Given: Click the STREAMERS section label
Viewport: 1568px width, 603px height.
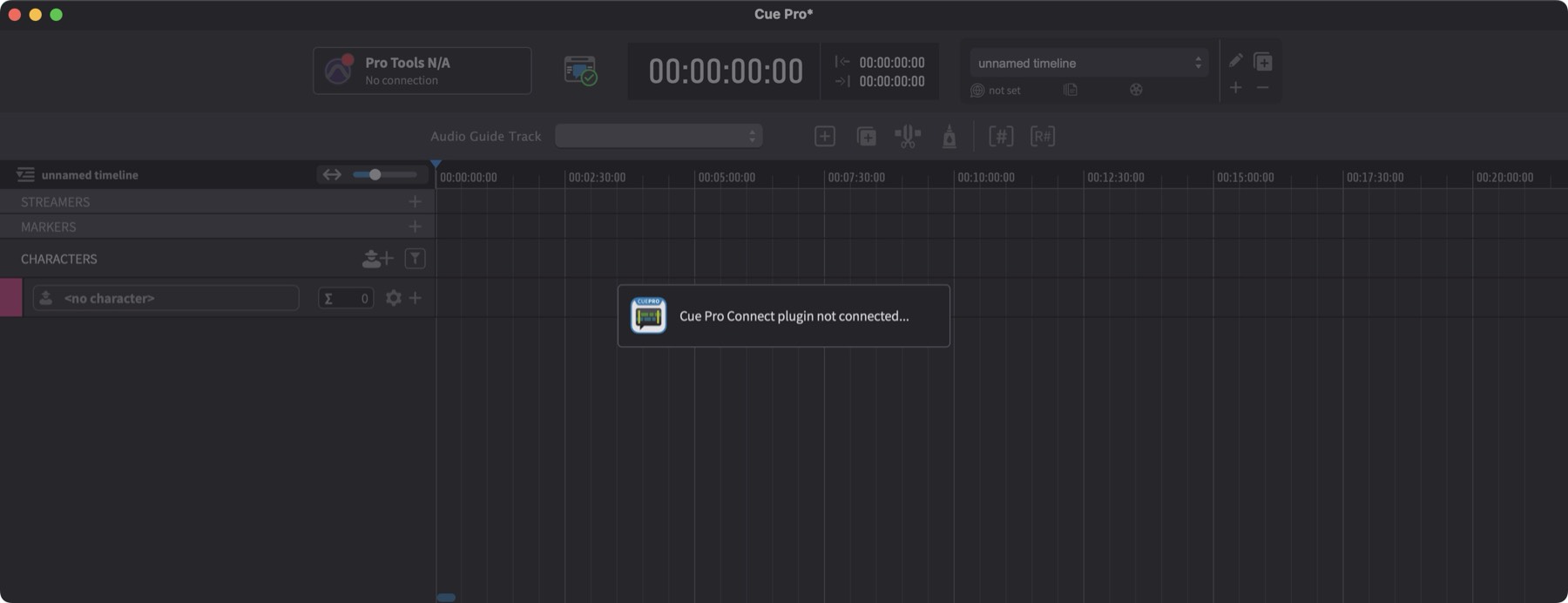Looking at the screenshot, I should coord(56,202).
